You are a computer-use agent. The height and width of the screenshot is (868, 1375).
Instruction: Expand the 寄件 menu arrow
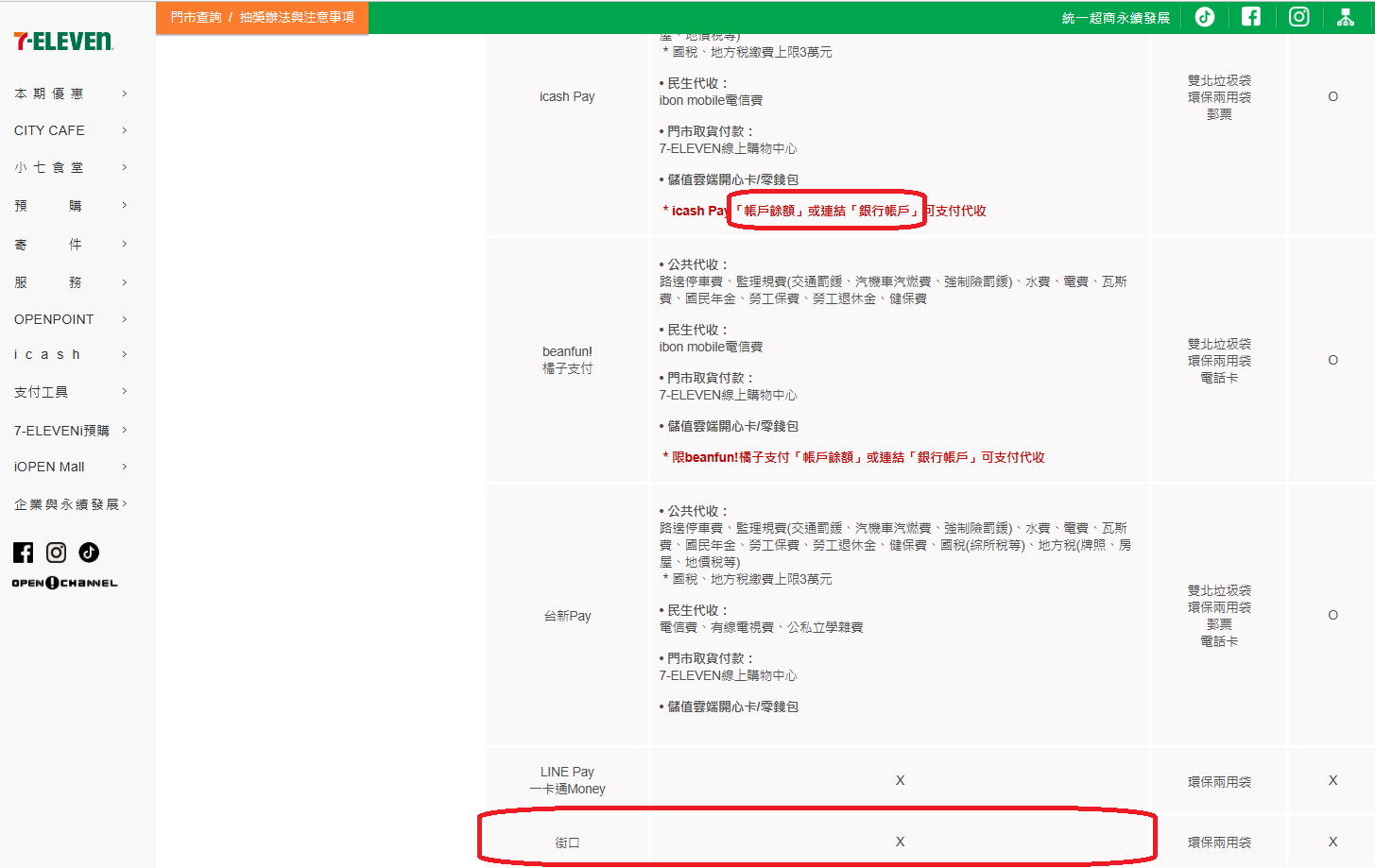pyautogui.click(x=124, y=244)
